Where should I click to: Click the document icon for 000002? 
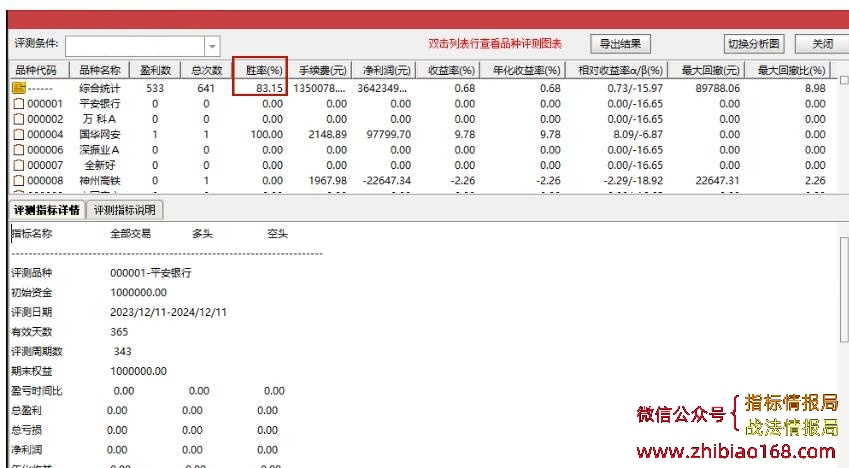coord(19,119)
